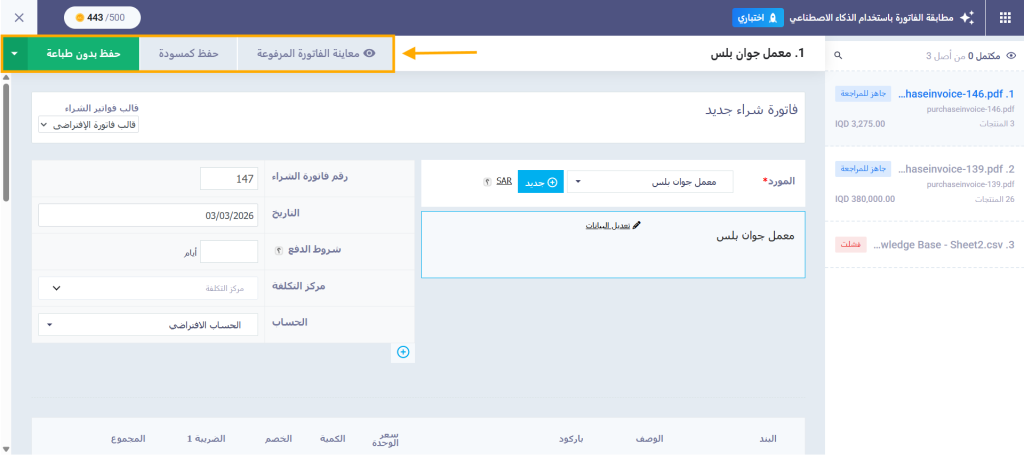Open the المورد supplier dropdown
The height and width of the screenshot is (461, 1024).
652,182
